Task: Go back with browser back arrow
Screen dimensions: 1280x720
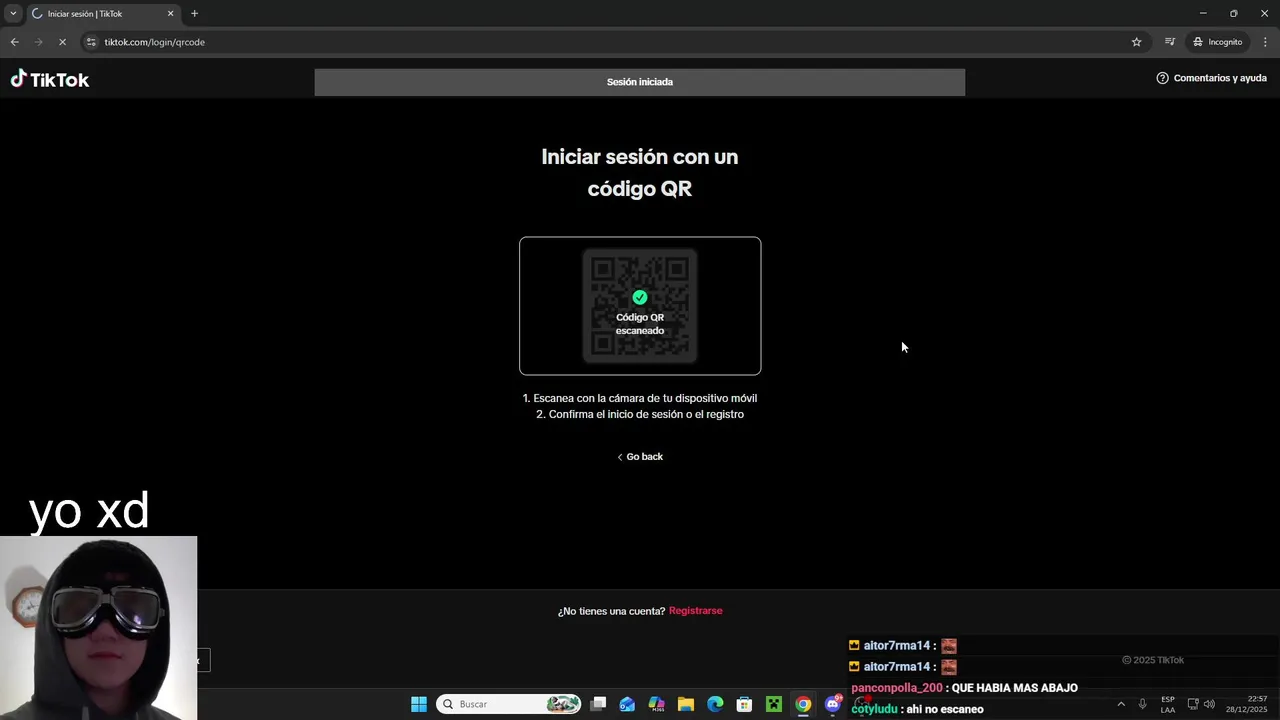Action: coord(14,42)
